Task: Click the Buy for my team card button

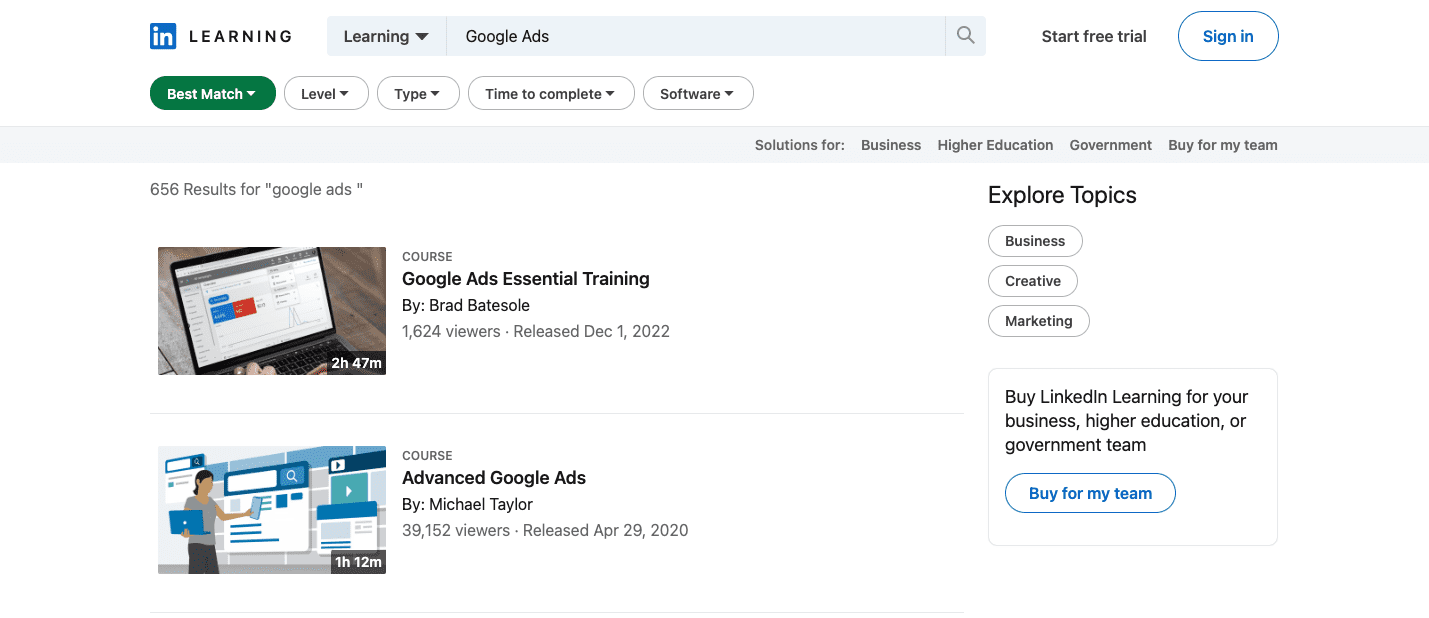Action: [1090, 493]
